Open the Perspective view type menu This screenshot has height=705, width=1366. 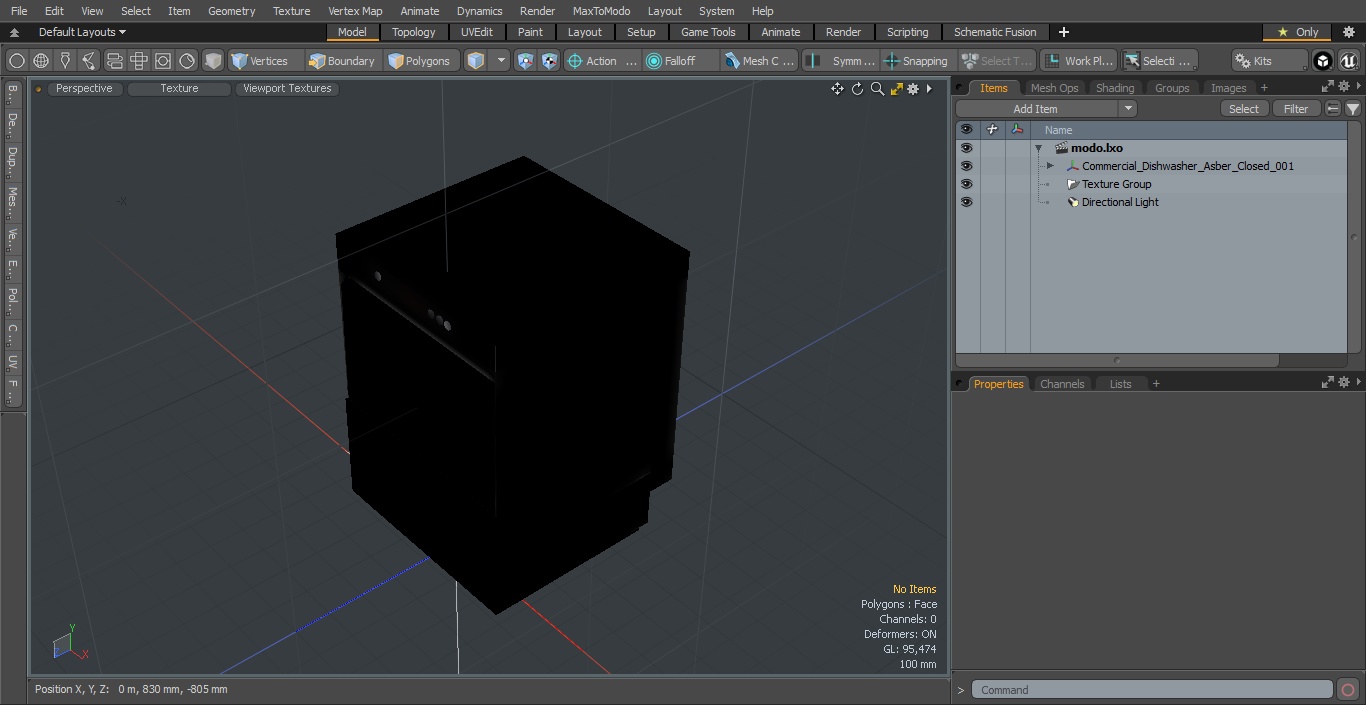84,88
